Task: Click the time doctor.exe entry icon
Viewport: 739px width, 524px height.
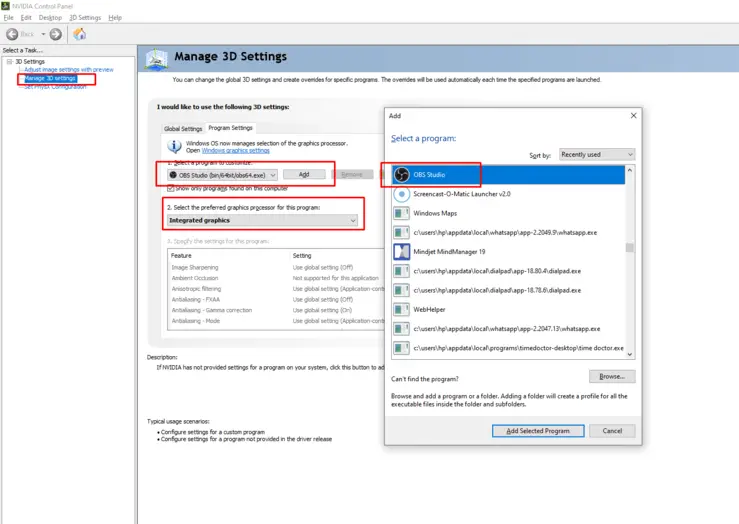Action: point(402,348)
